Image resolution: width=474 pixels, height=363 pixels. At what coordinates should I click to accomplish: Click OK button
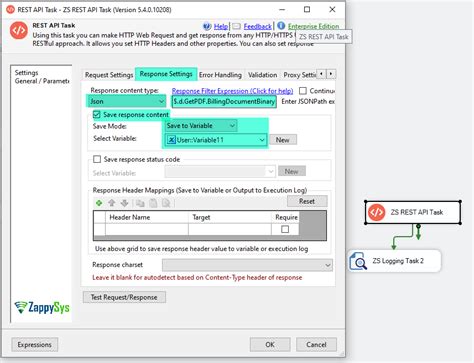[270, 345]
